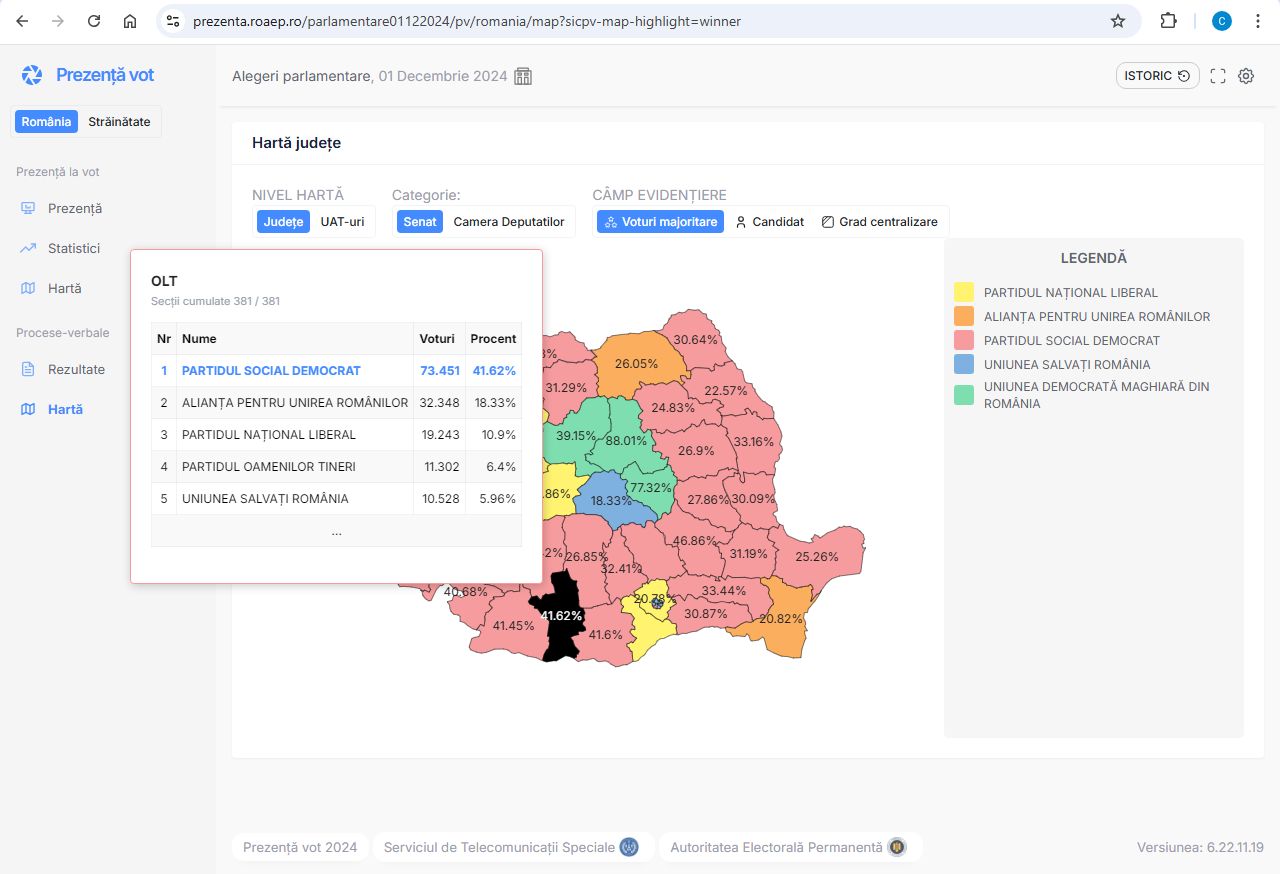Select Grad centralizare highlight option
Image resolution: width=1280 pixels, height=874 pixels.
[x=879, y=222]
